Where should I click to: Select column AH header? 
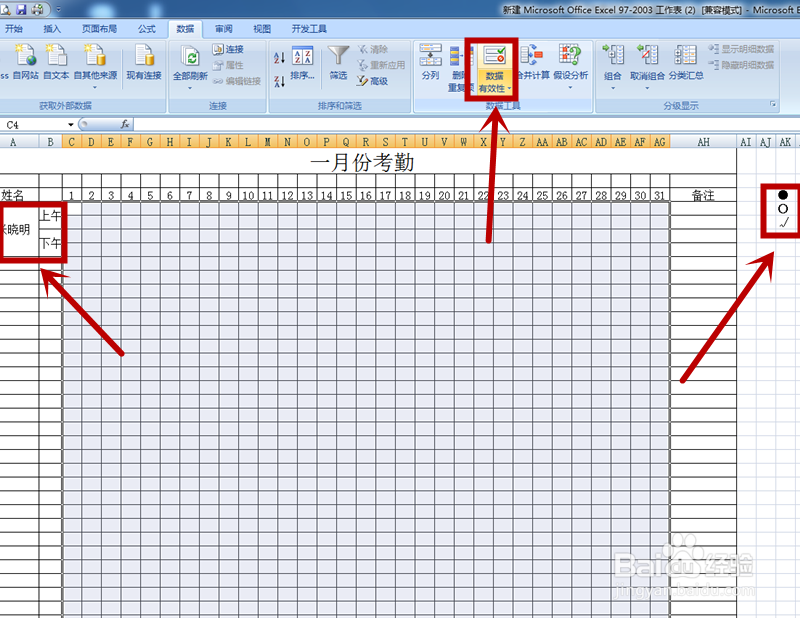click(703, 142)
